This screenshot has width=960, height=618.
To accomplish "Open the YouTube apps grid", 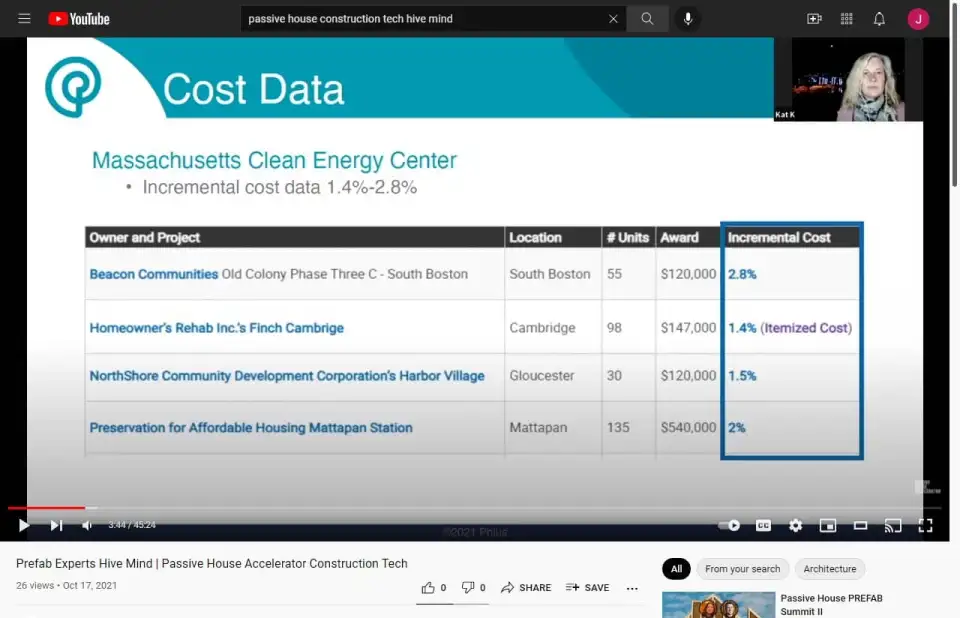I will point(847,19).
